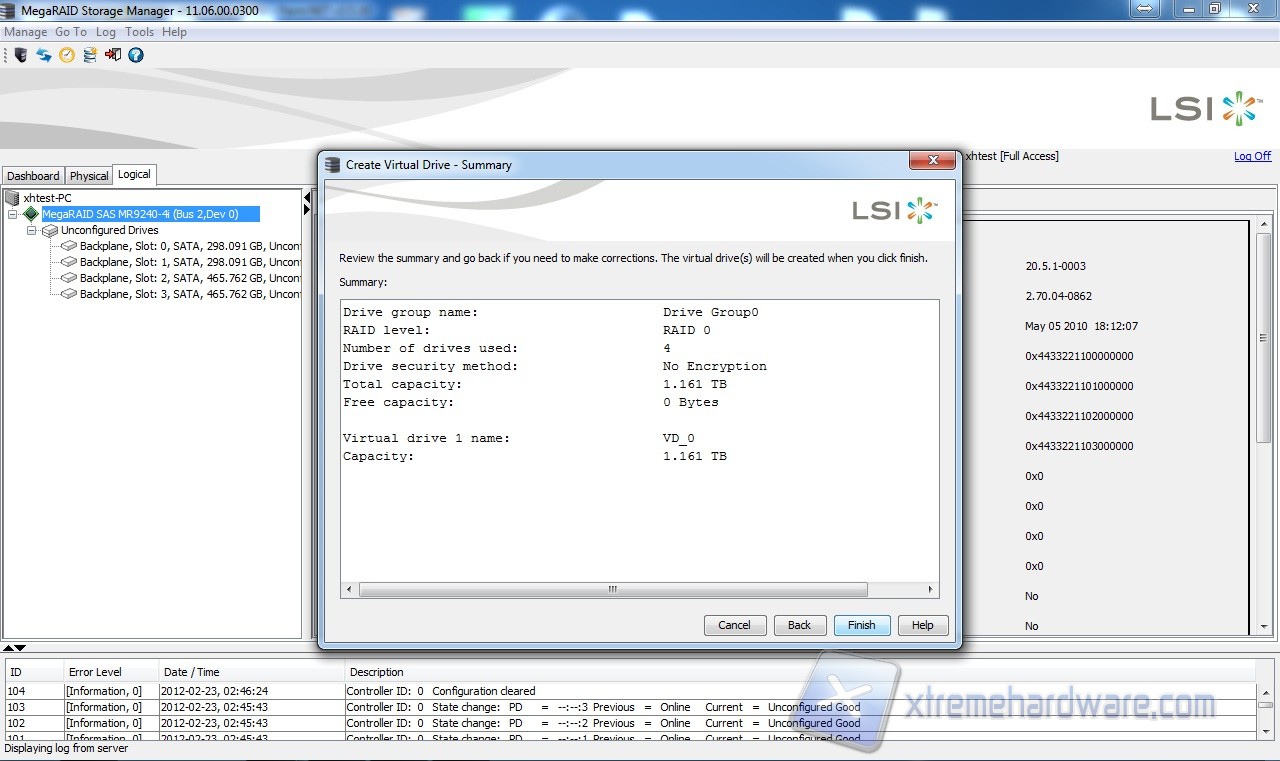The image size is (1280, 761).
Task: Click the green MegaRAID controller chip icon
Action: 31,214
